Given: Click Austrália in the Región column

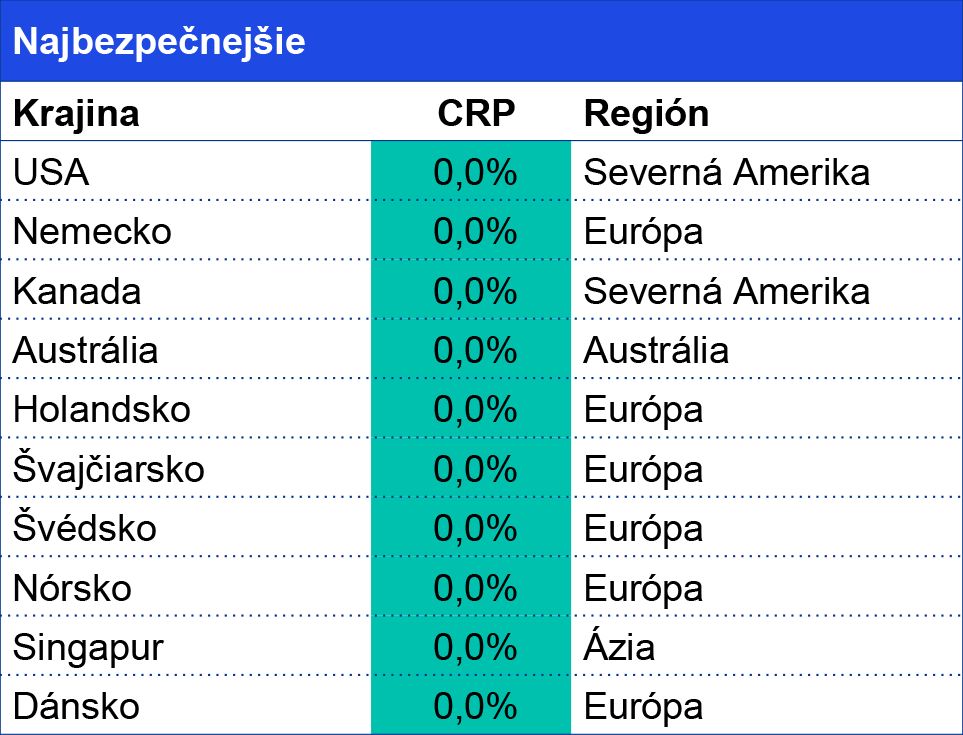Looking at the screenshot, I should pos(656,350).
